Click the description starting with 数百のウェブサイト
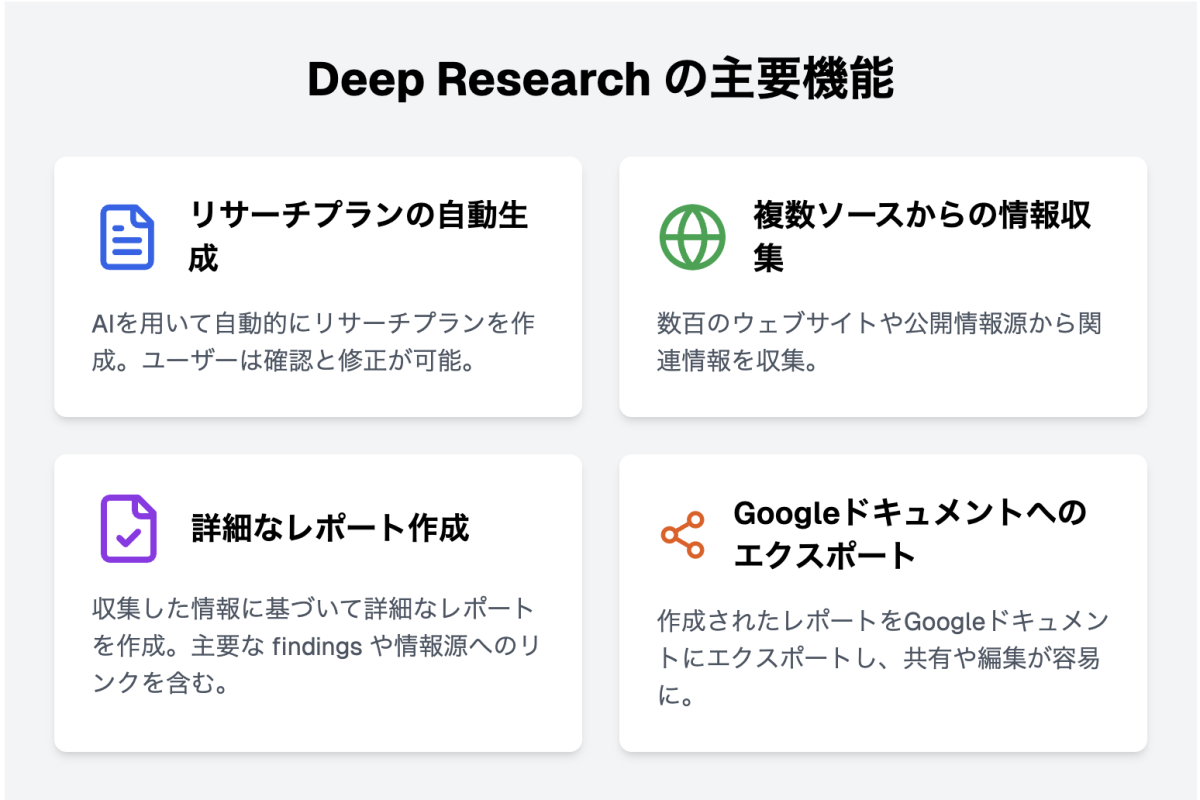1200x800 pixels. [879, 342]
